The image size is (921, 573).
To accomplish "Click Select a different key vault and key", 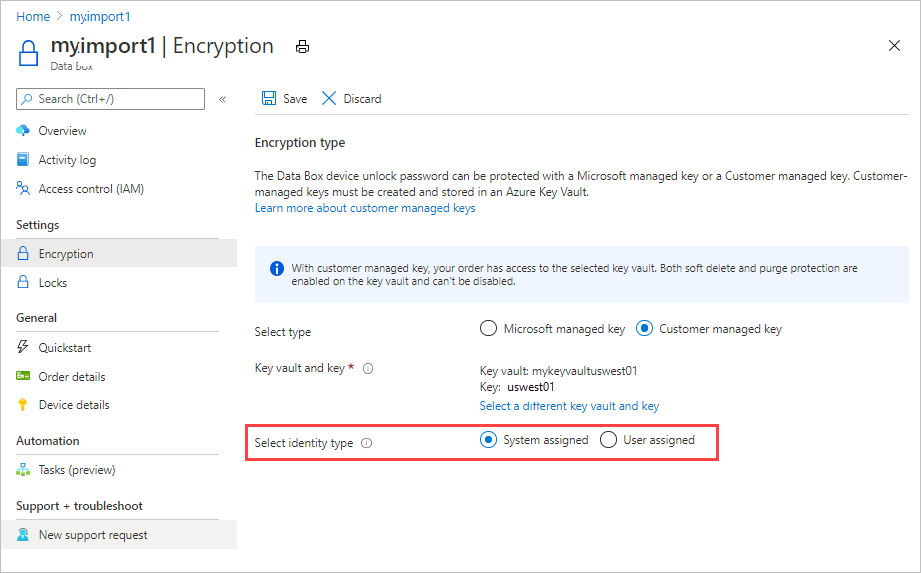I will [x=569, y=406].
